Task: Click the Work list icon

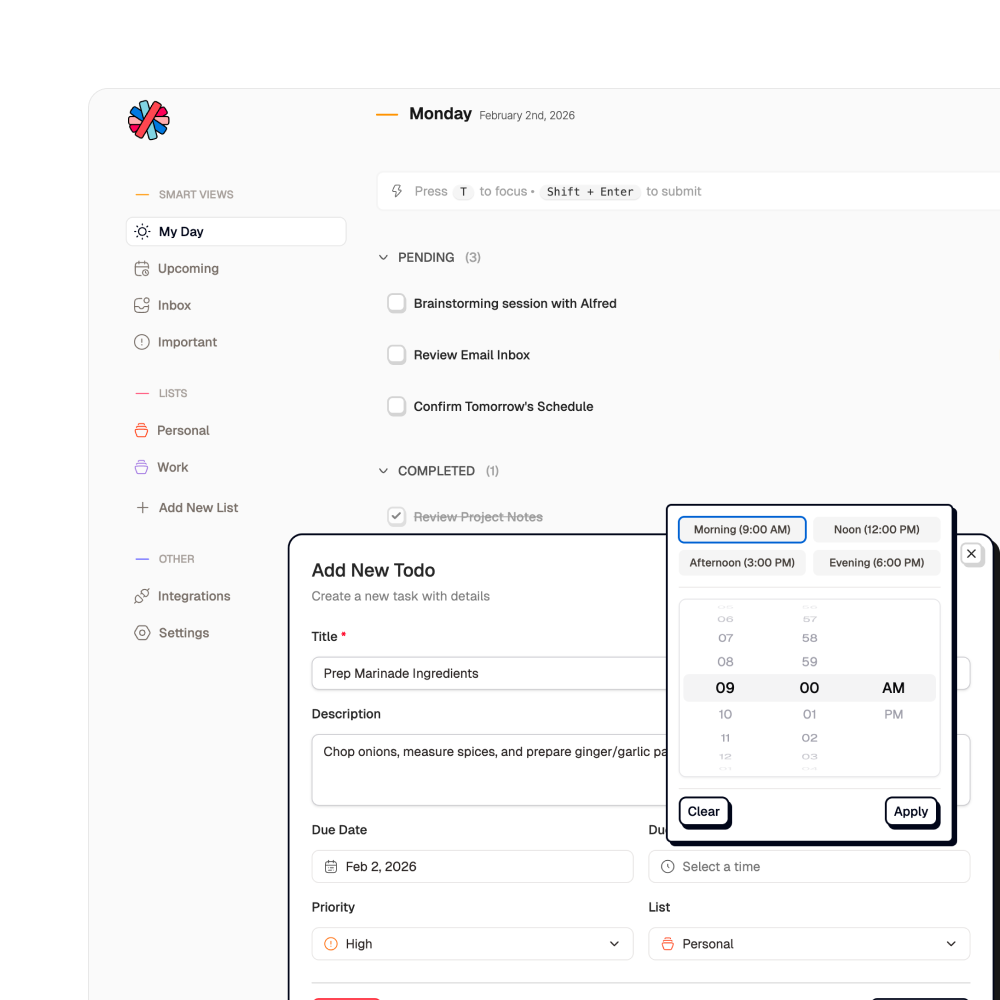Action: tap(142, 467)
